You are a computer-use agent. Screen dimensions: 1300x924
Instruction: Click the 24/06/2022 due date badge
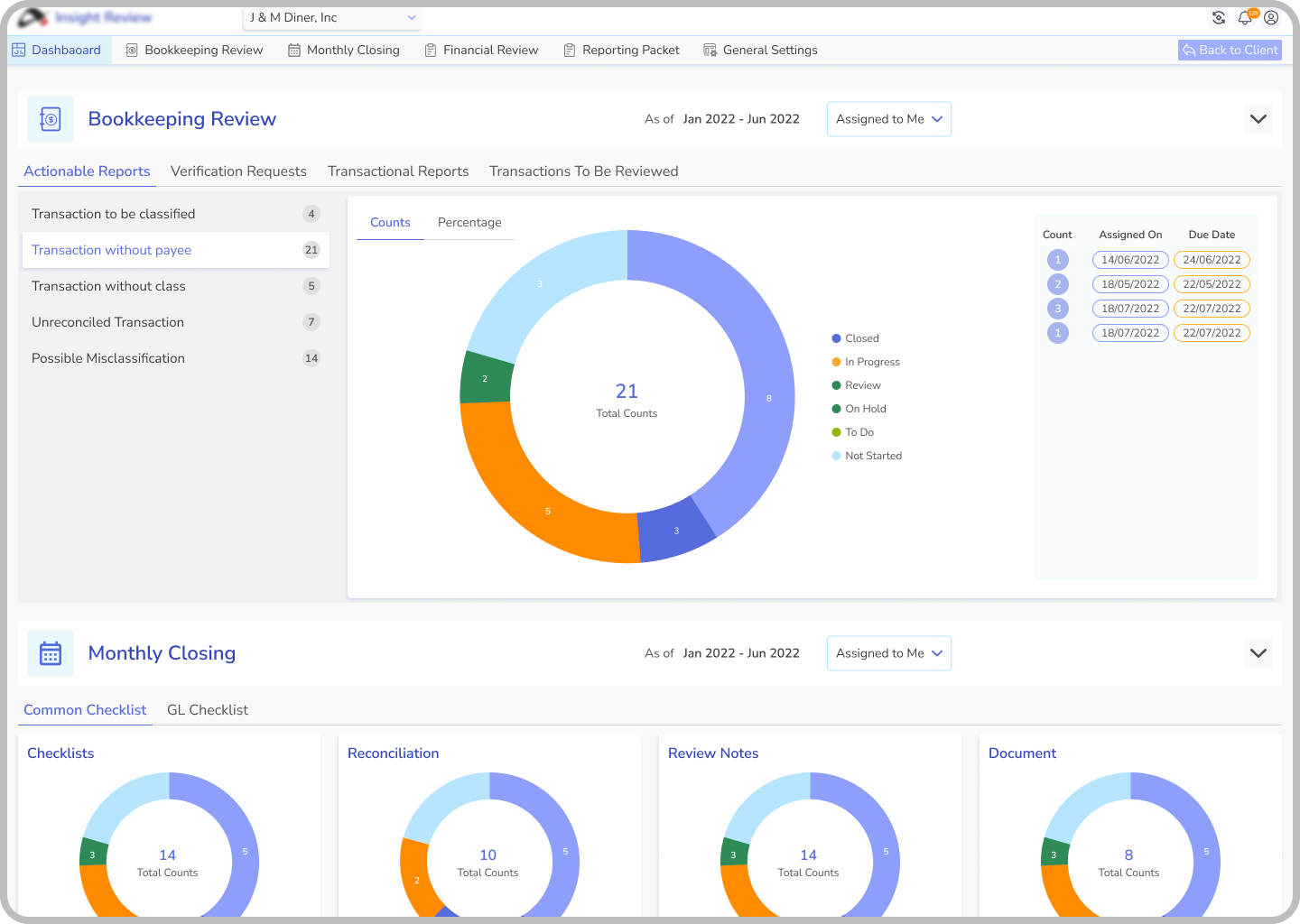click(1212, 260)
